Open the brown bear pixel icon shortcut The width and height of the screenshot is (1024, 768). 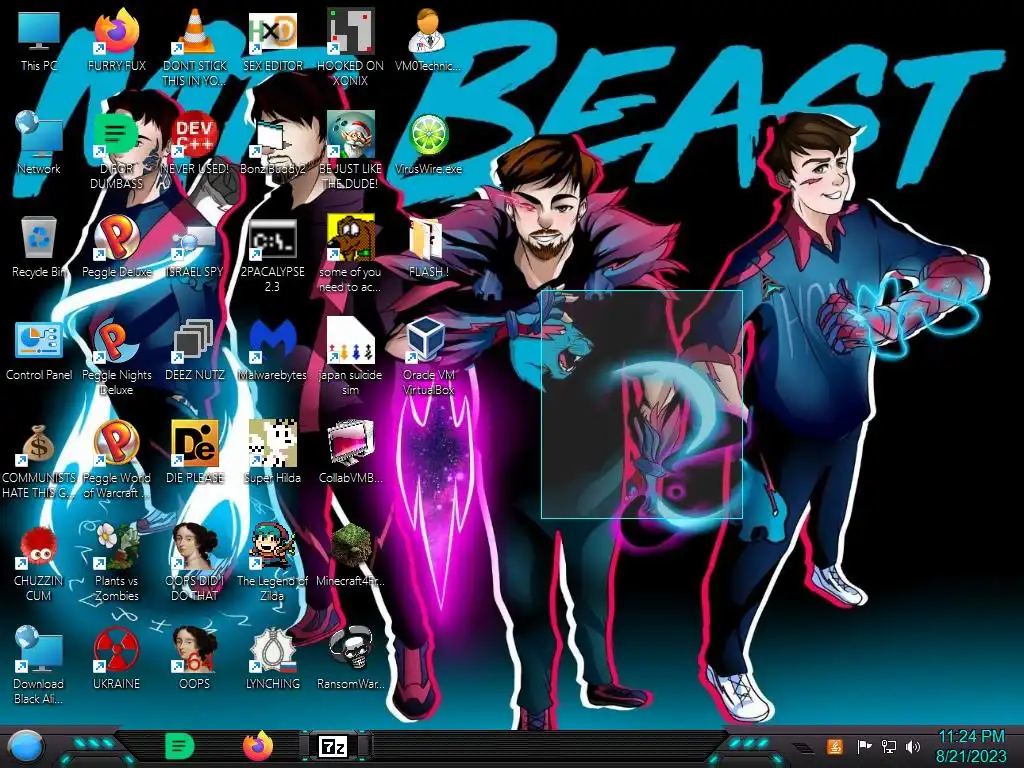(350, 253)
